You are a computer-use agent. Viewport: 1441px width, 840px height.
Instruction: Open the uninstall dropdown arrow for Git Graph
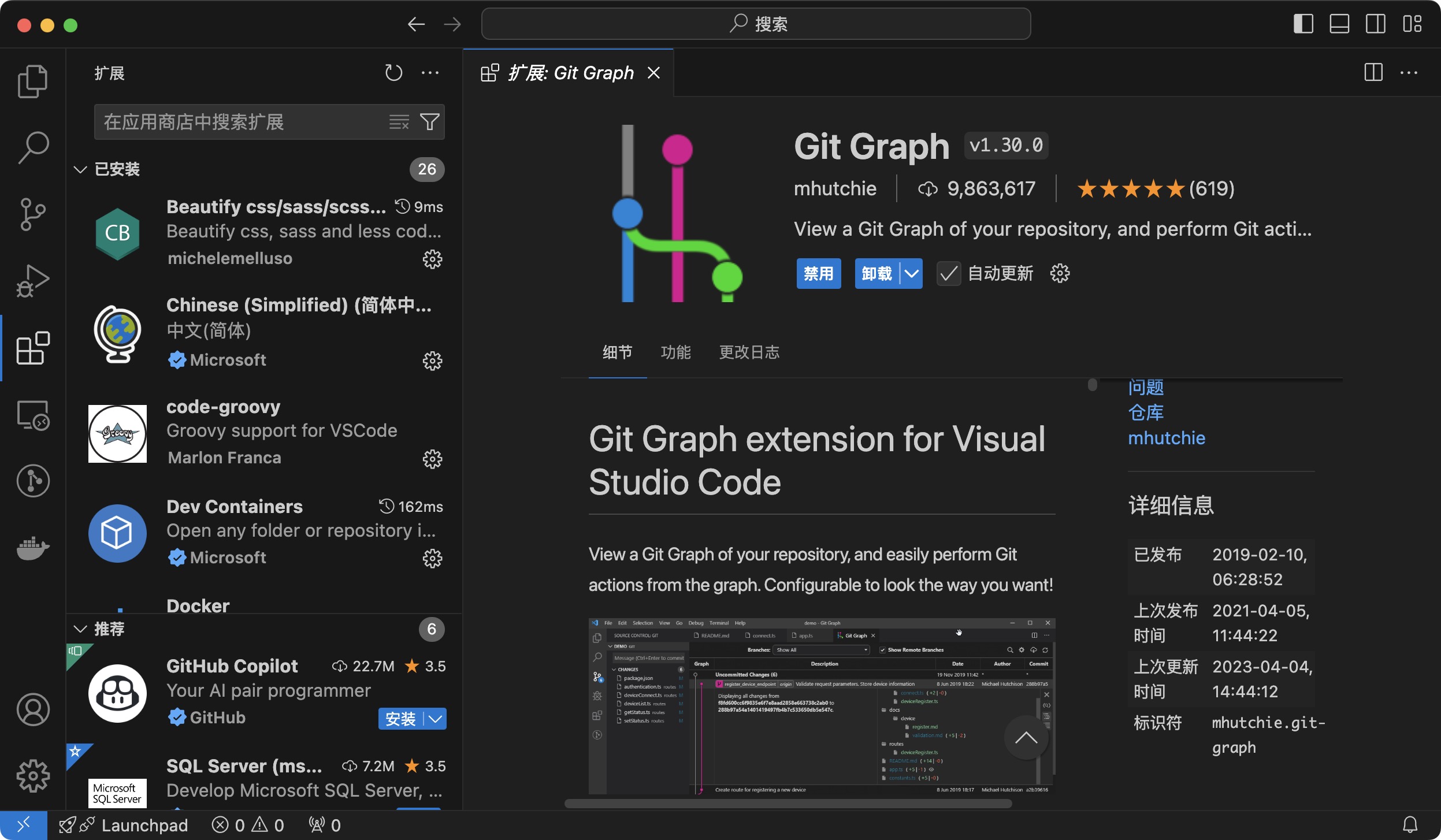911,273
